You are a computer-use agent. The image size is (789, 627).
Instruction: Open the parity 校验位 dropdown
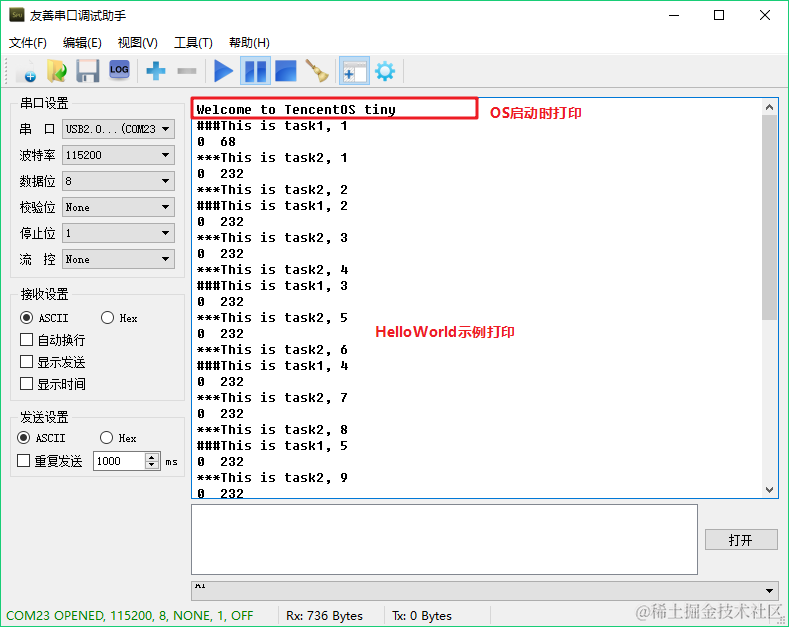pos(118,207)
